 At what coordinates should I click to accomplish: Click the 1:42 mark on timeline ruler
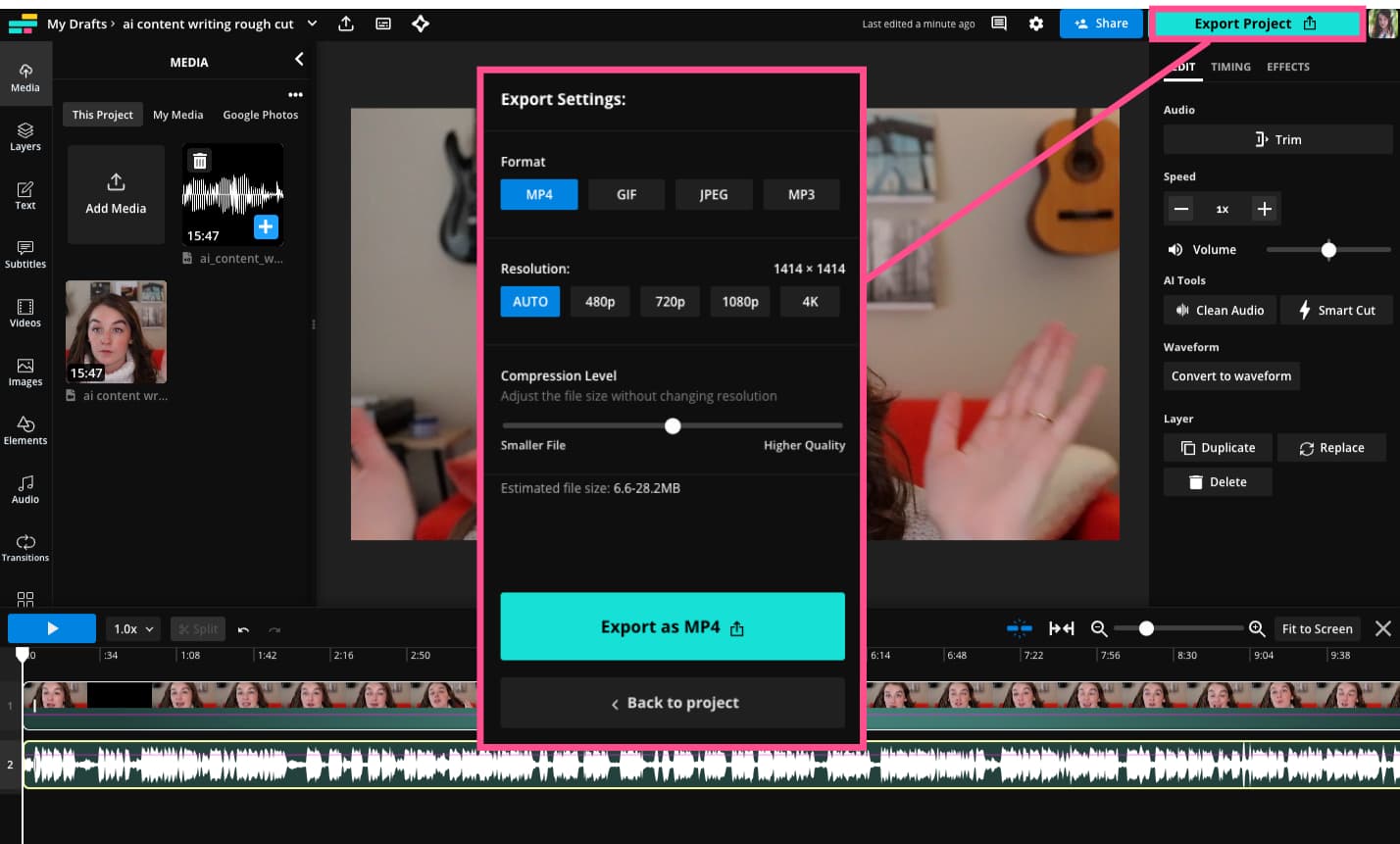[267, 655]
